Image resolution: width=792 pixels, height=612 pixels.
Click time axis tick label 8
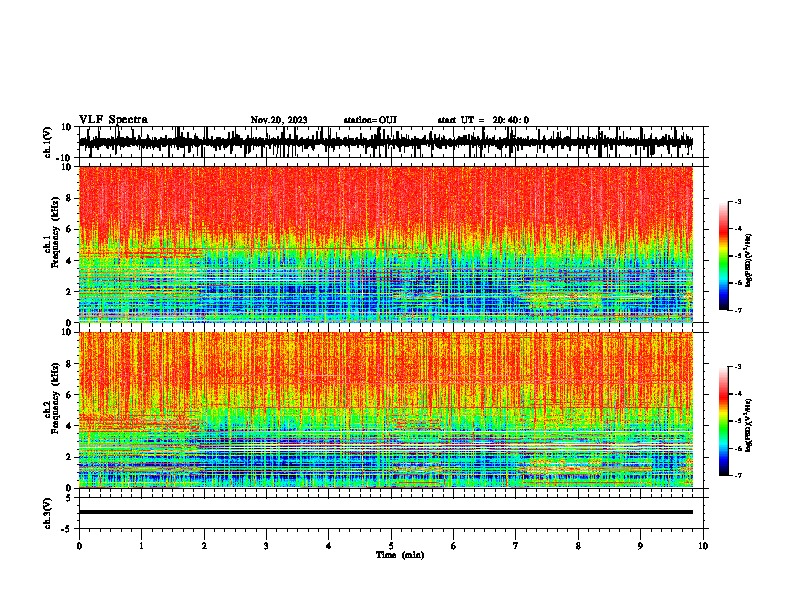pos(578,546)
